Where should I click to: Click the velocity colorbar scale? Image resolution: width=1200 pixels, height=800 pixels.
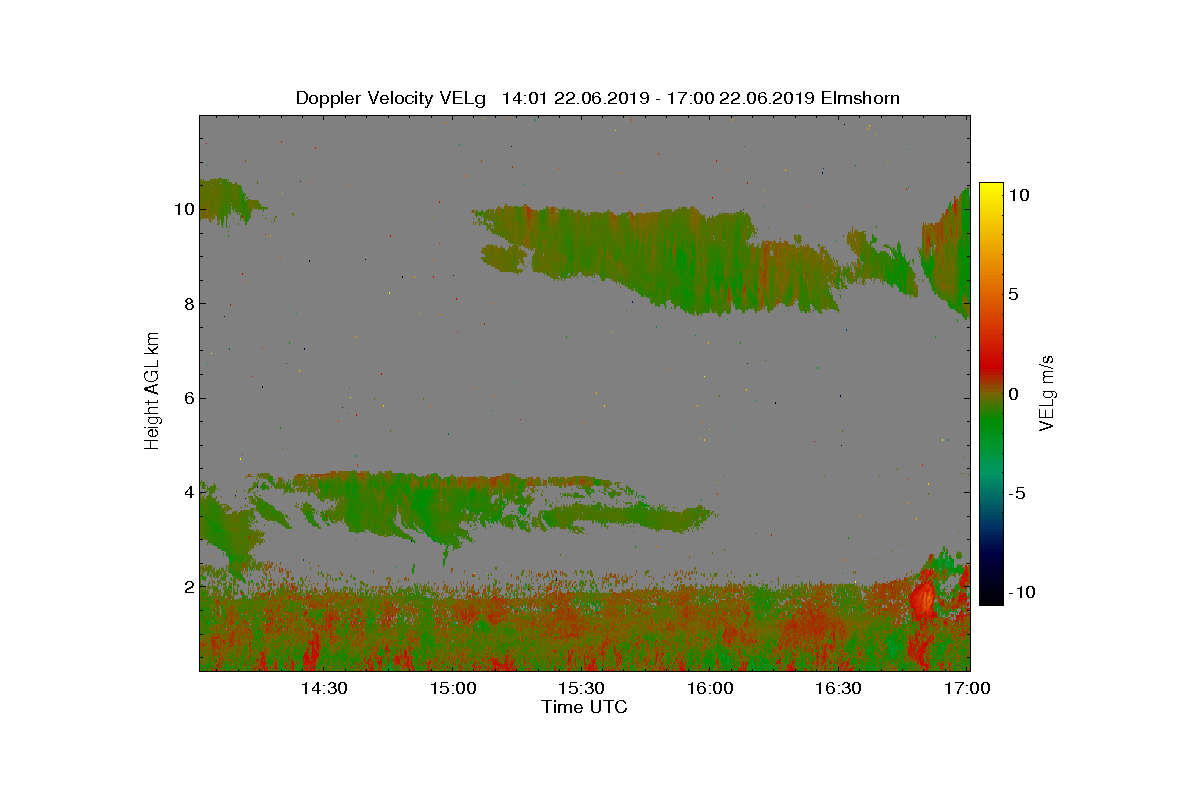pos(991,394)
